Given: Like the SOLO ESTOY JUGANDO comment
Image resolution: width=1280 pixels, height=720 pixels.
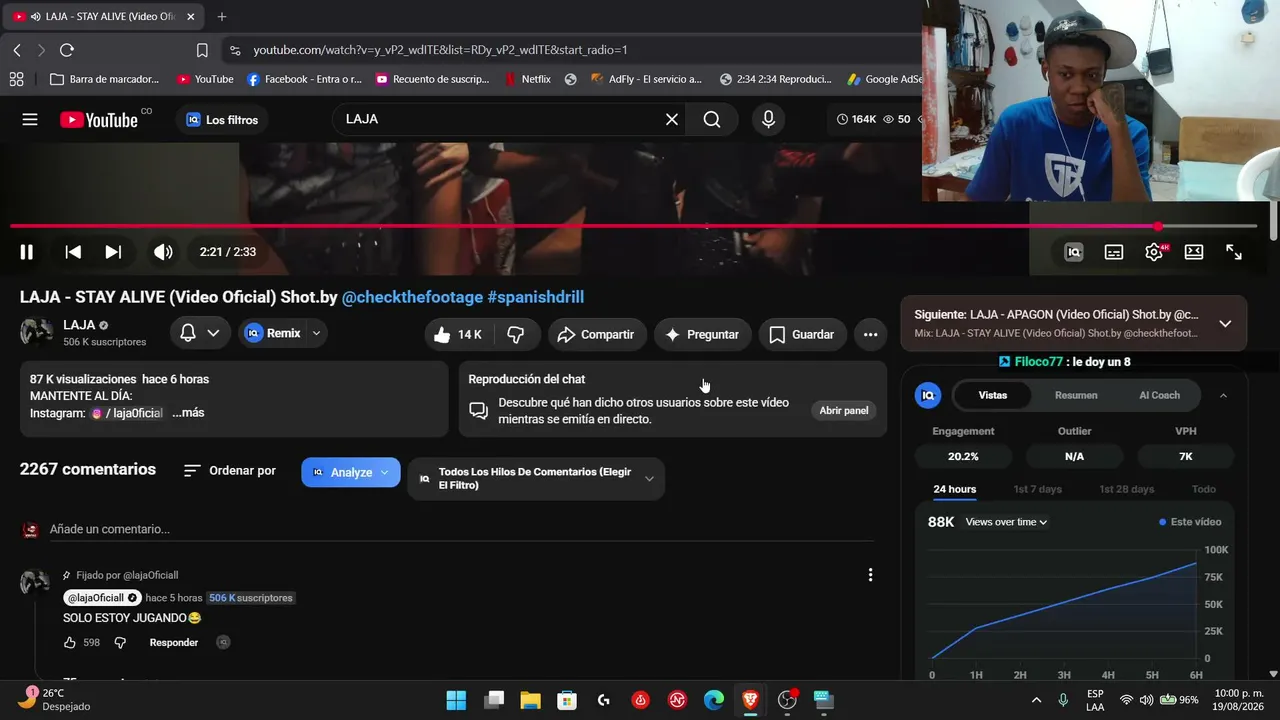Looking at the screenshot, I should click(70, 643).
